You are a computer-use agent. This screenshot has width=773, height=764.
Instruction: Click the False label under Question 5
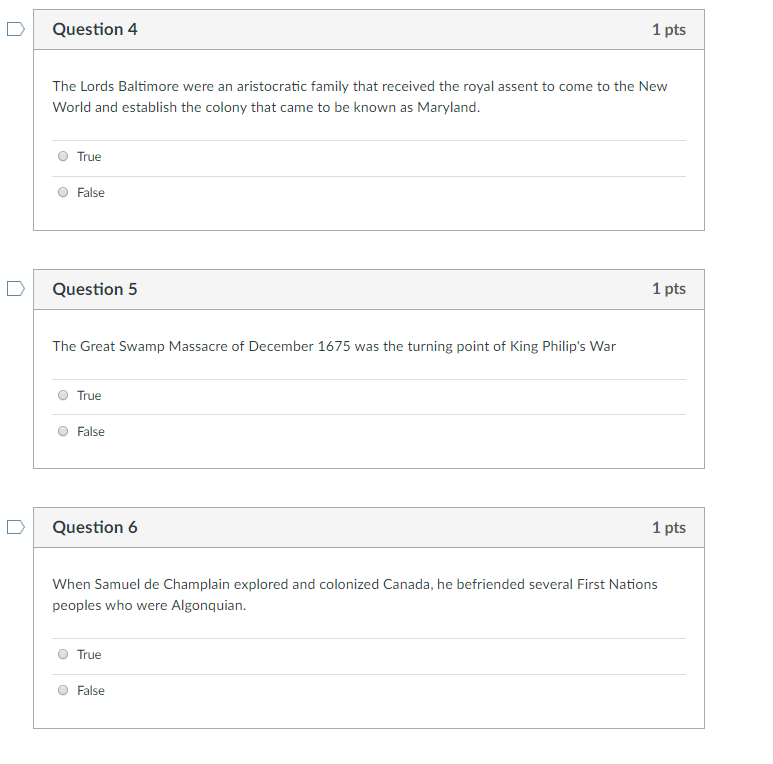pos(91,432)
